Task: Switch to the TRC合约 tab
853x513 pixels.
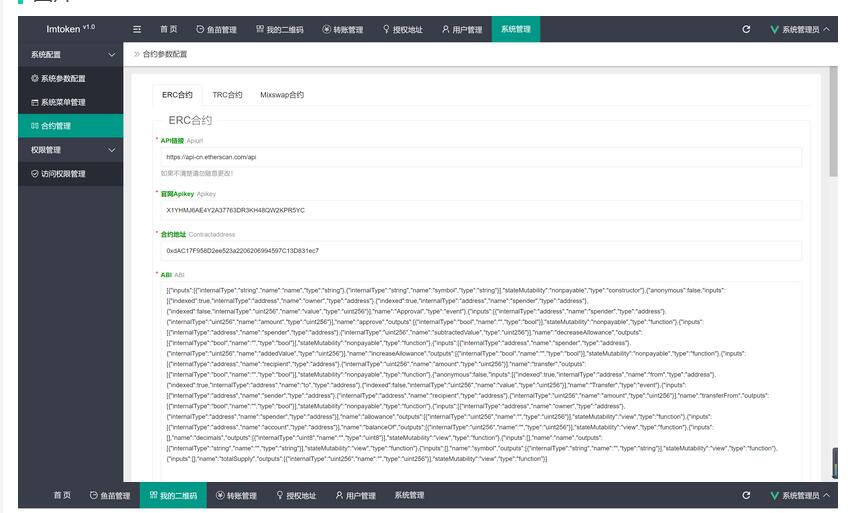Action: pyautogui.click(x=227, y=95)
